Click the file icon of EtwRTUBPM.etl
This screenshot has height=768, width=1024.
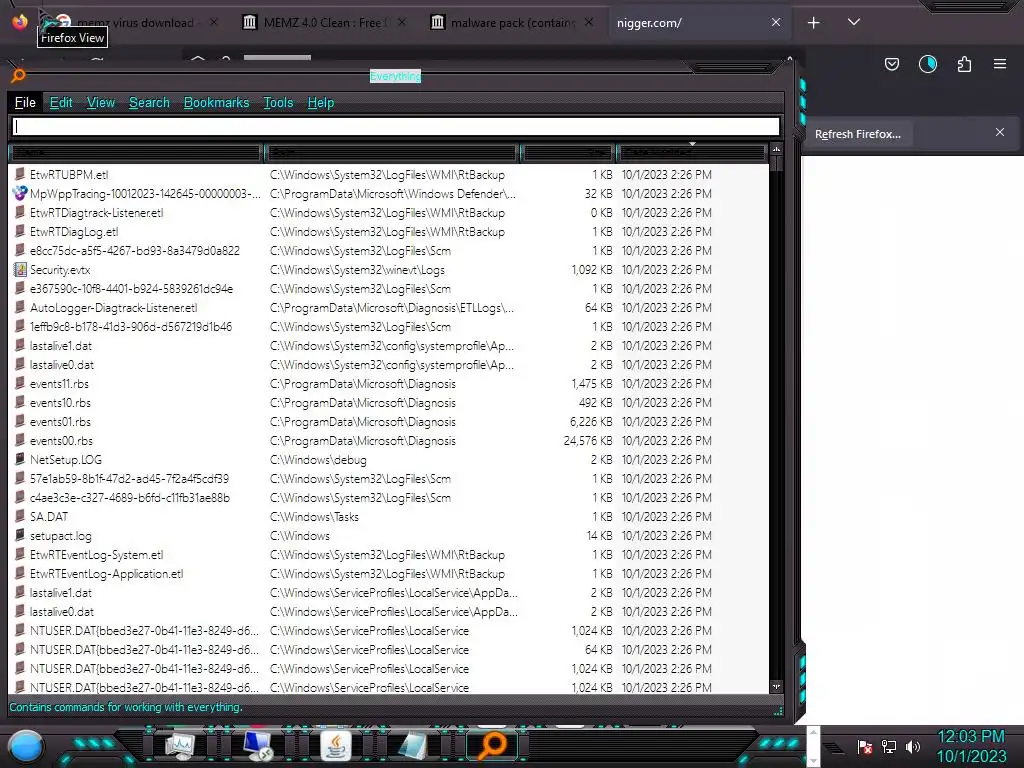click(20, 174)
